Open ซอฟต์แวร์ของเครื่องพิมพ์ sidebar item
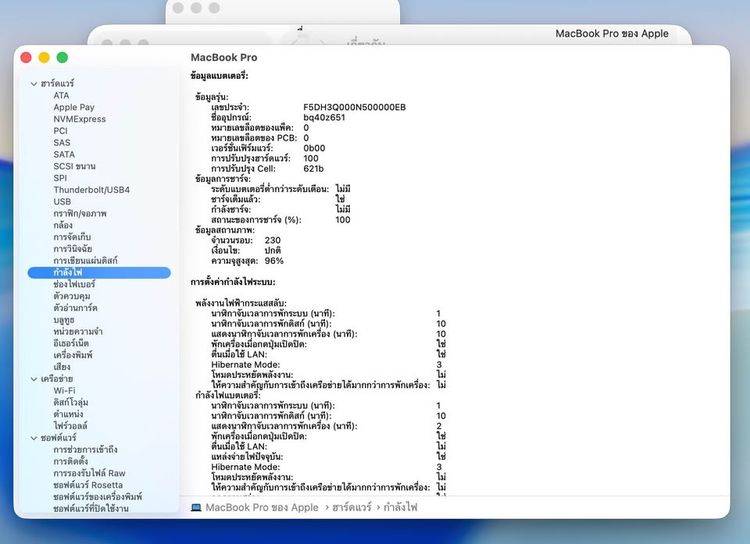 (98, 497)
